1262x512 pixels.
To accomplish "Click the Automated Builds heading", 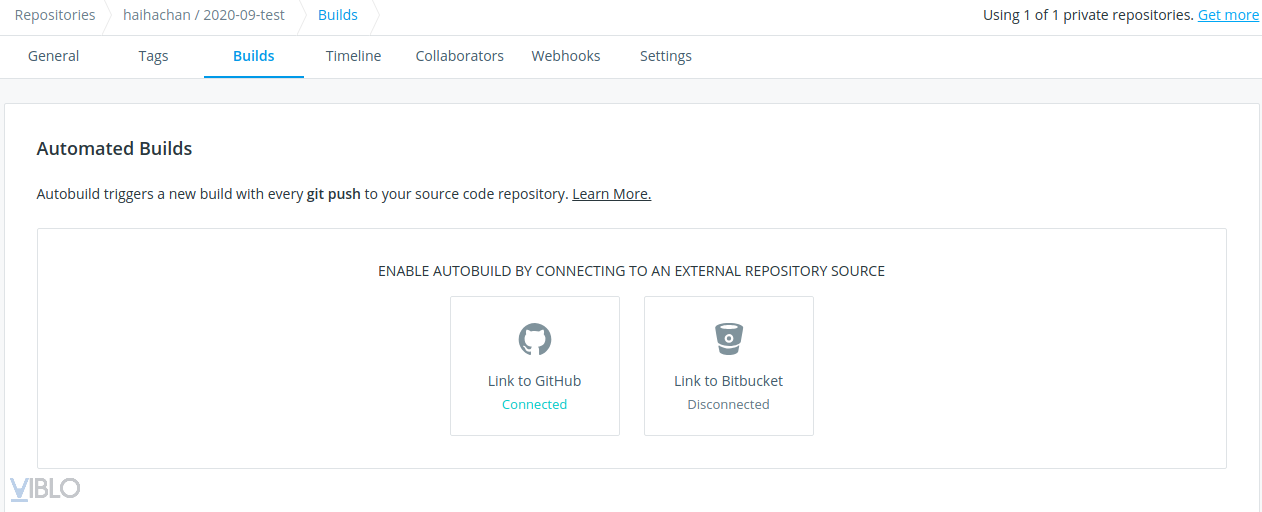I will pyautogui.click(x=114, y=149).
